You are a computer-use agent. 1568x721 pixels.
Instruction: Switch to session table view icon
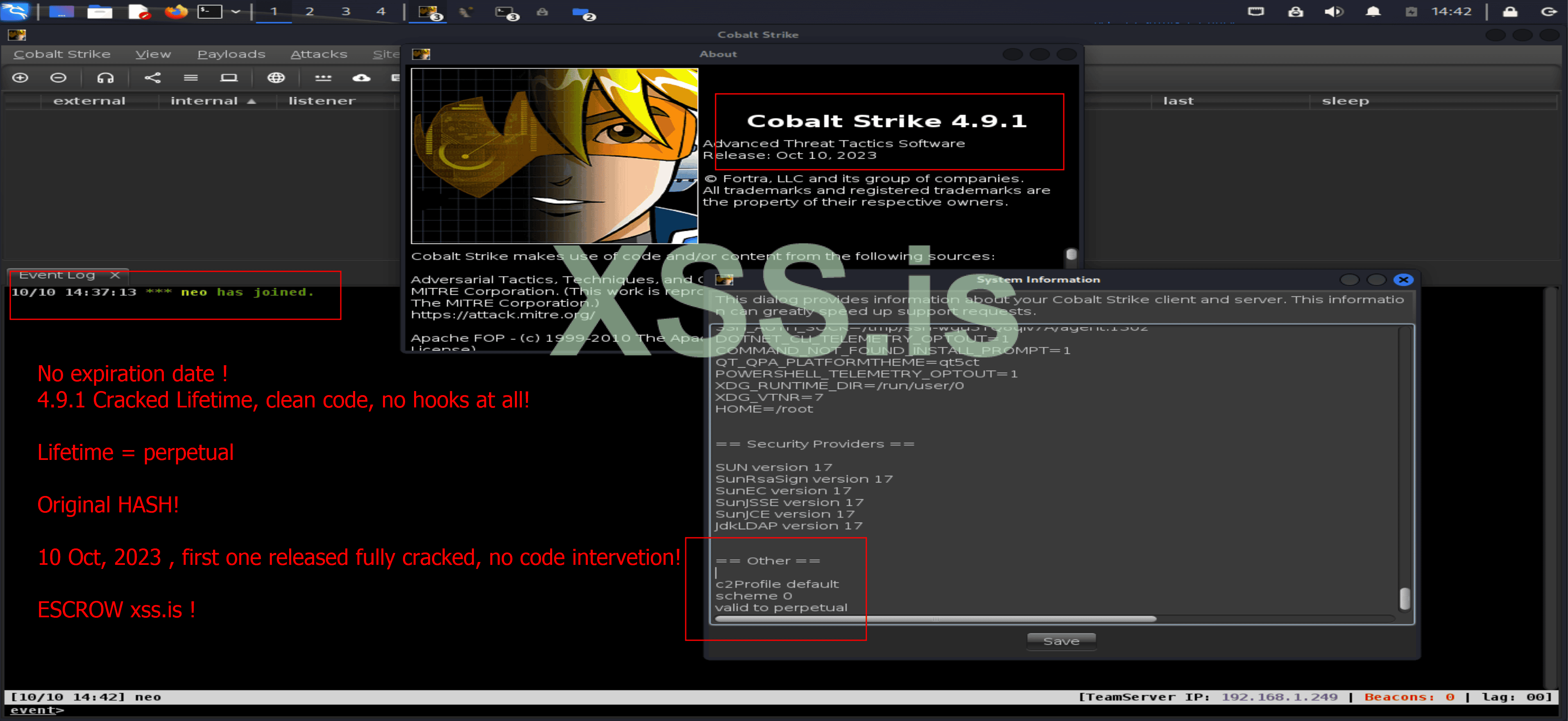[191, 78]
